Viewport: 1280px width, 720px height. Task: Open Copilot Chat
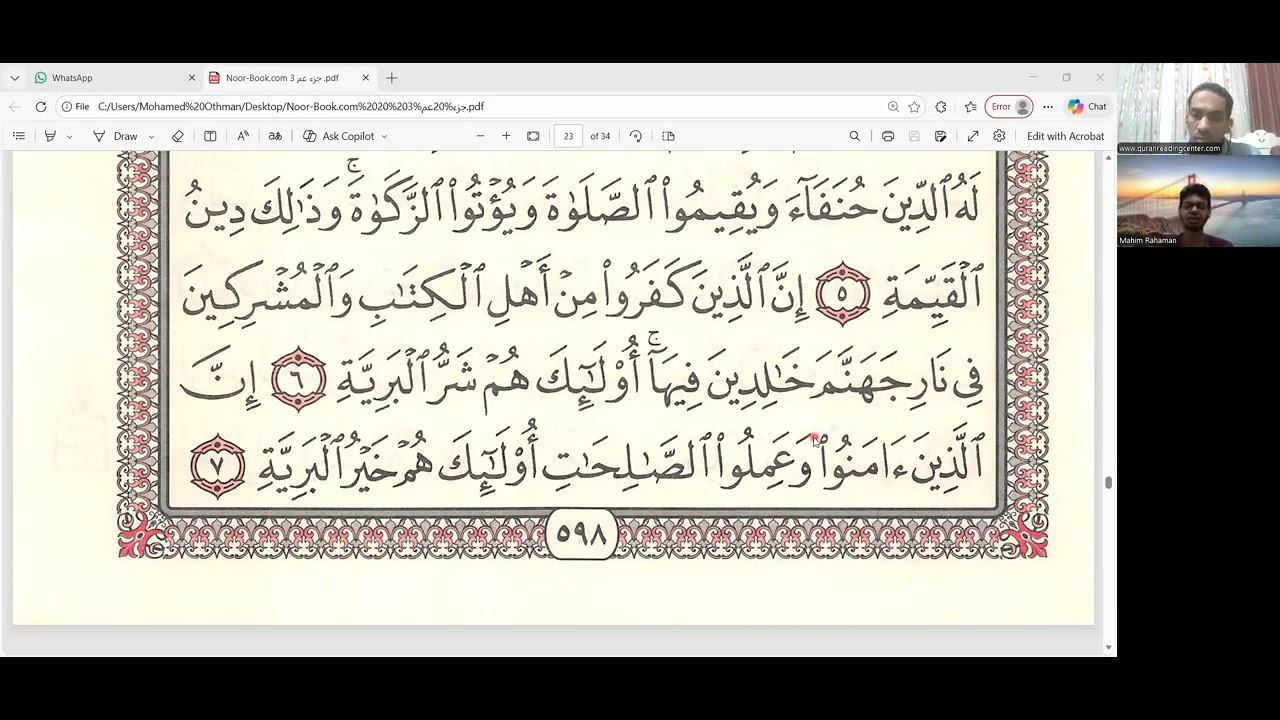pos(1087,106)
